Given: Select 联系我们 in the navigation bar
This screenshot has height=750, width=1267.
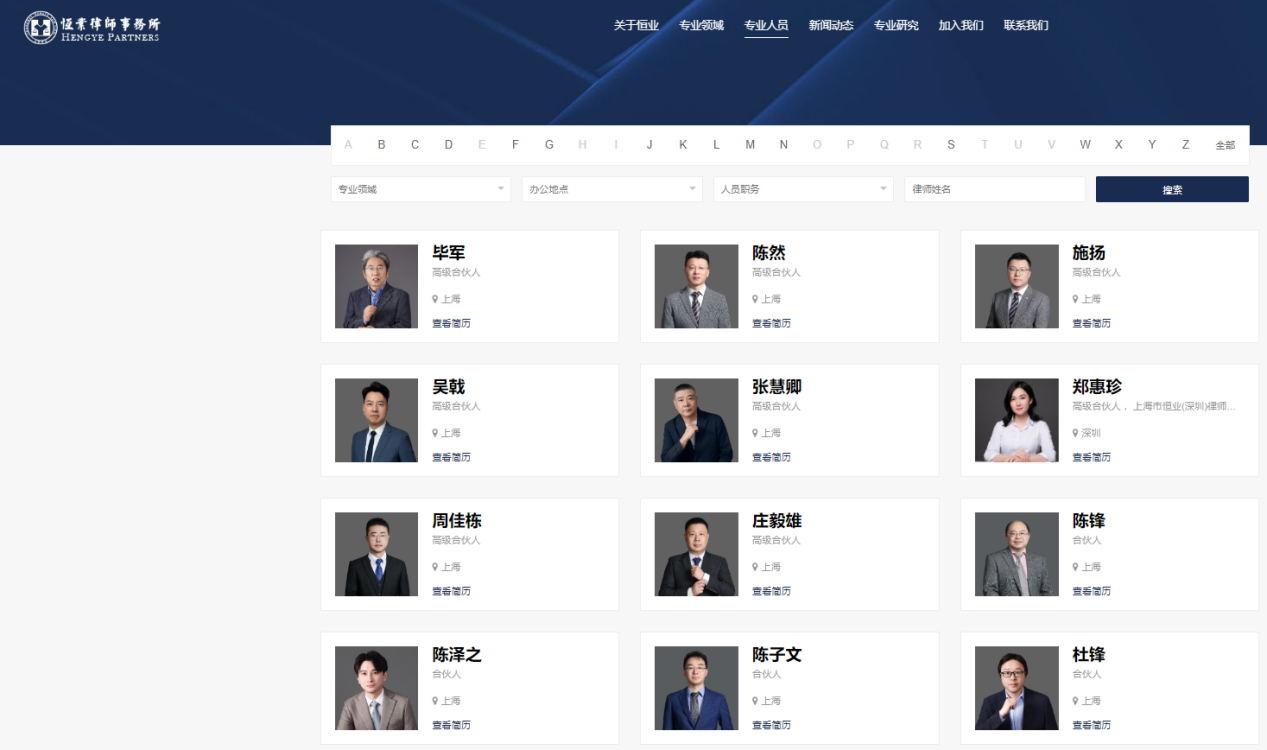Looking at the screenshot, I should coord(1026,25).
